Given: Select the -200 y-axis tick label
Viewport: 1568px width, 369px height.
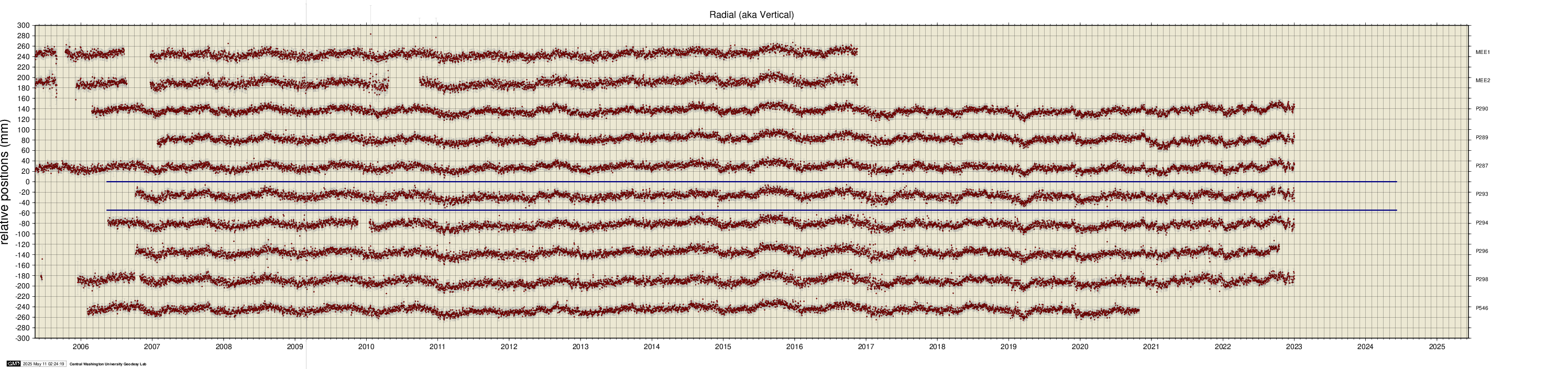Looking at the screenshot, I should [x=22, y=286].
